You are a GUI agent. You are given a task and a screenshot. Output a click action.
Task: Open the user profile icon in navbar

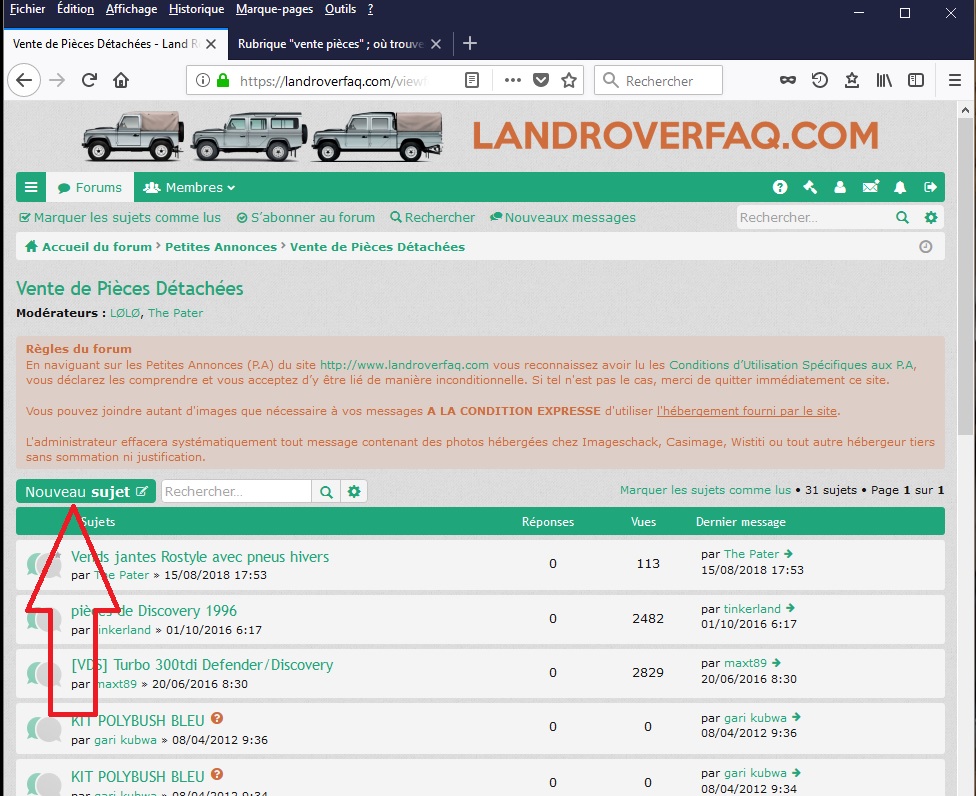(840, 187)
